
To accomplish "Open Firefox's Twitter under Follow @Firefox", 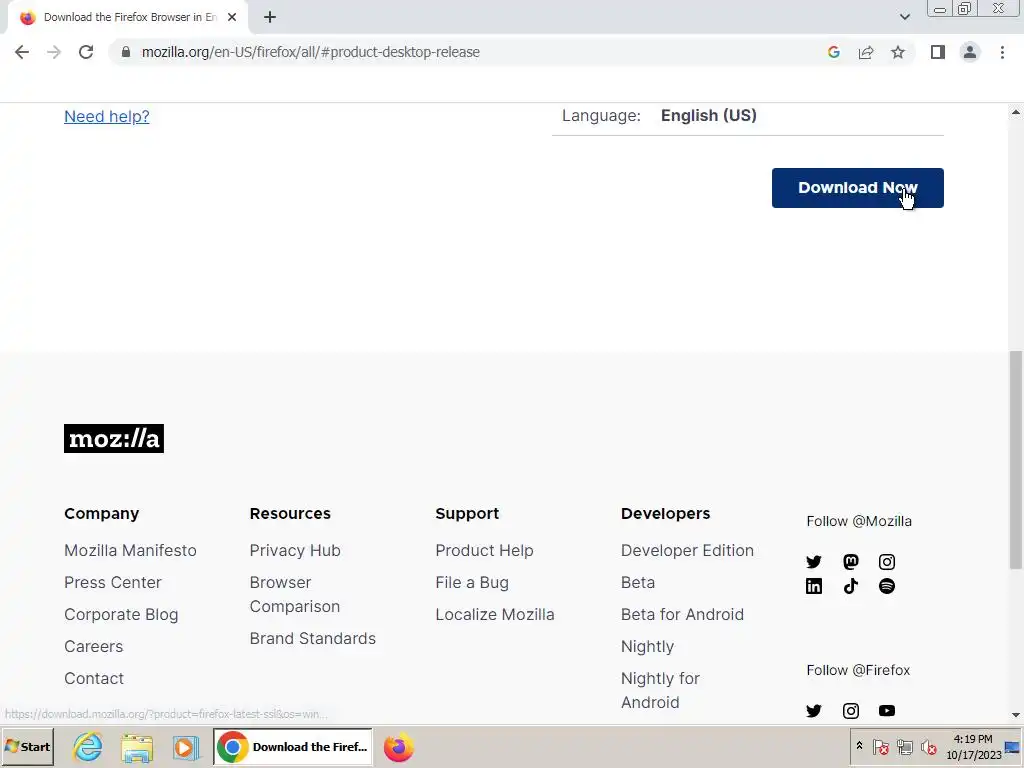I will pos(814,711).
